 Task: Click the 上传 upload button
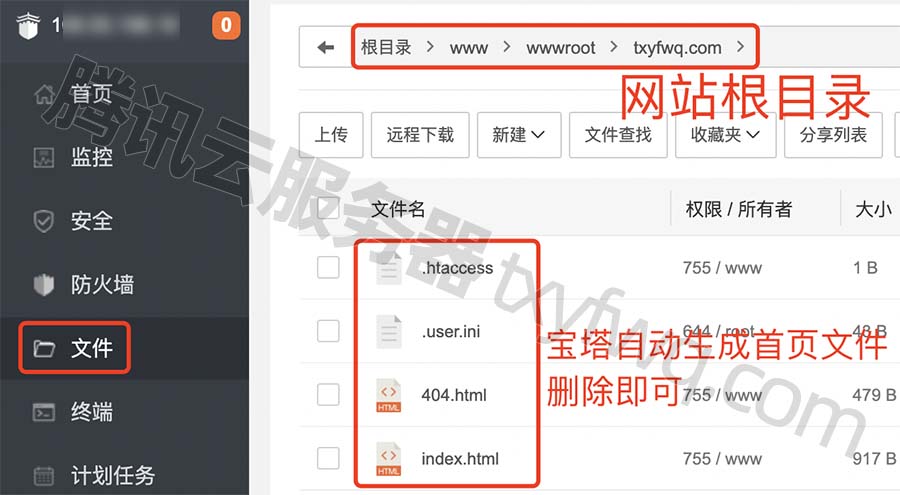tap(331, 135)
